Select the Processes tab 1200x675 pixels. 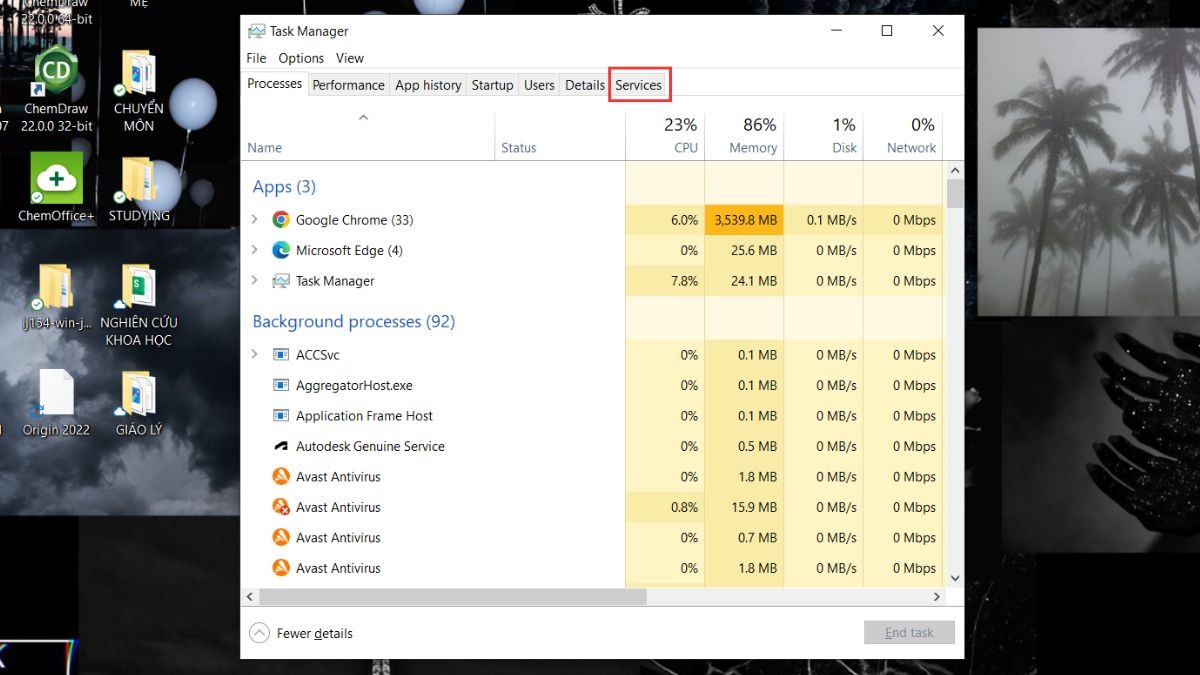pos(275,84)
